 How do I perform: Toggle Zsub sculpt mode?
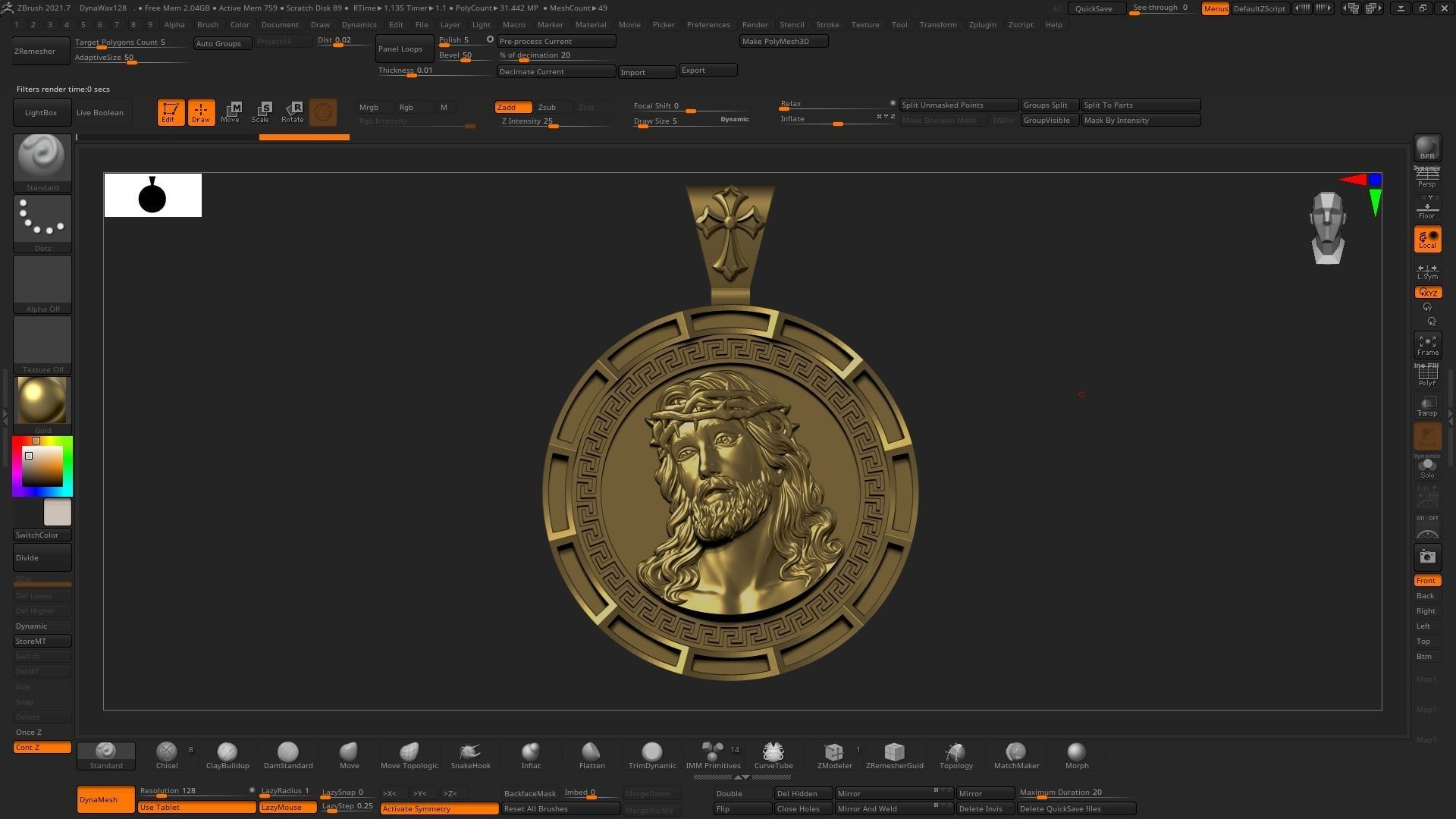(553, 107)
